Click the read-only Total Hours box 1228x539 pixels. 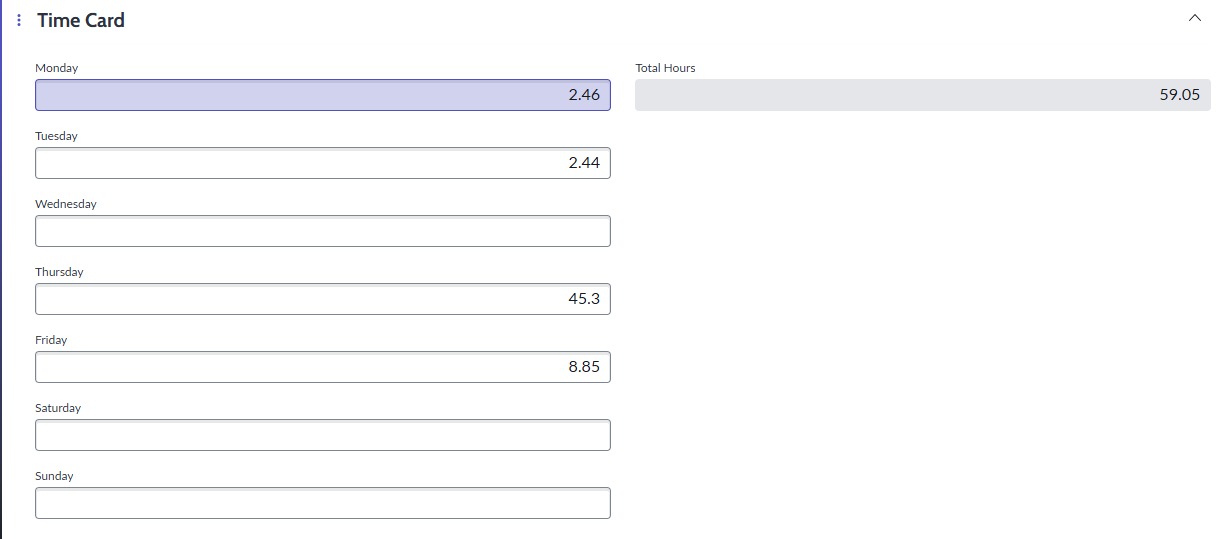click(922, 95)
